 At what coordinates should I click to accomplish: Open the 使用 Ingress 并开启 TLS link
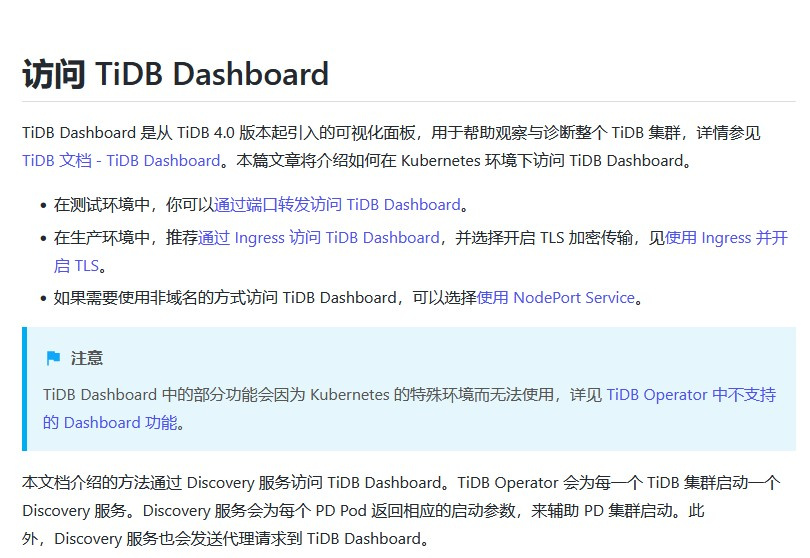(x=726, y=238)
